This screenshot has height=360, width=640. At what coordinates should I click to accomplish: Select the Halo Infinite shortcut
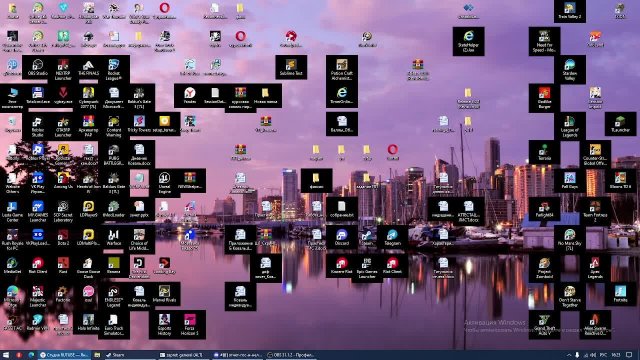tap(88, 323)
